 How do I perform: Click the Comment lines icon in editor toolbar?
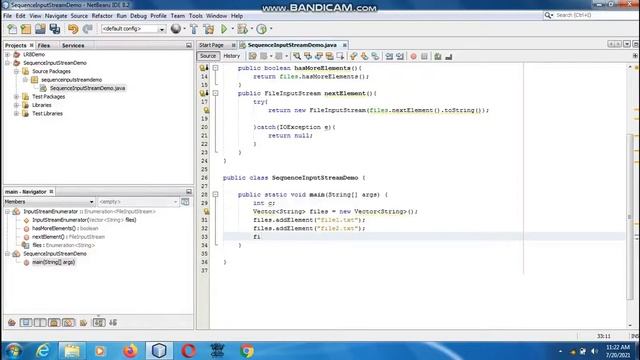point(438,56)
